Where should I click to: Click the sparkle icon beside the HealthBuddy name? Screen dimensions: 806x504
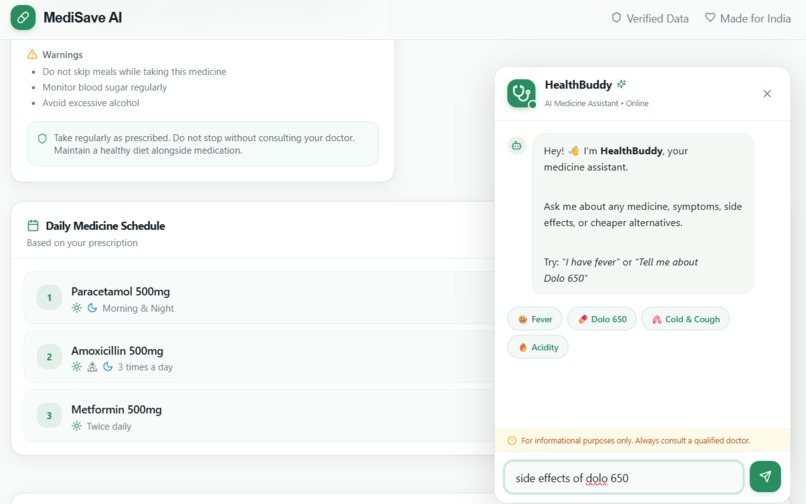tap(621, 84)
